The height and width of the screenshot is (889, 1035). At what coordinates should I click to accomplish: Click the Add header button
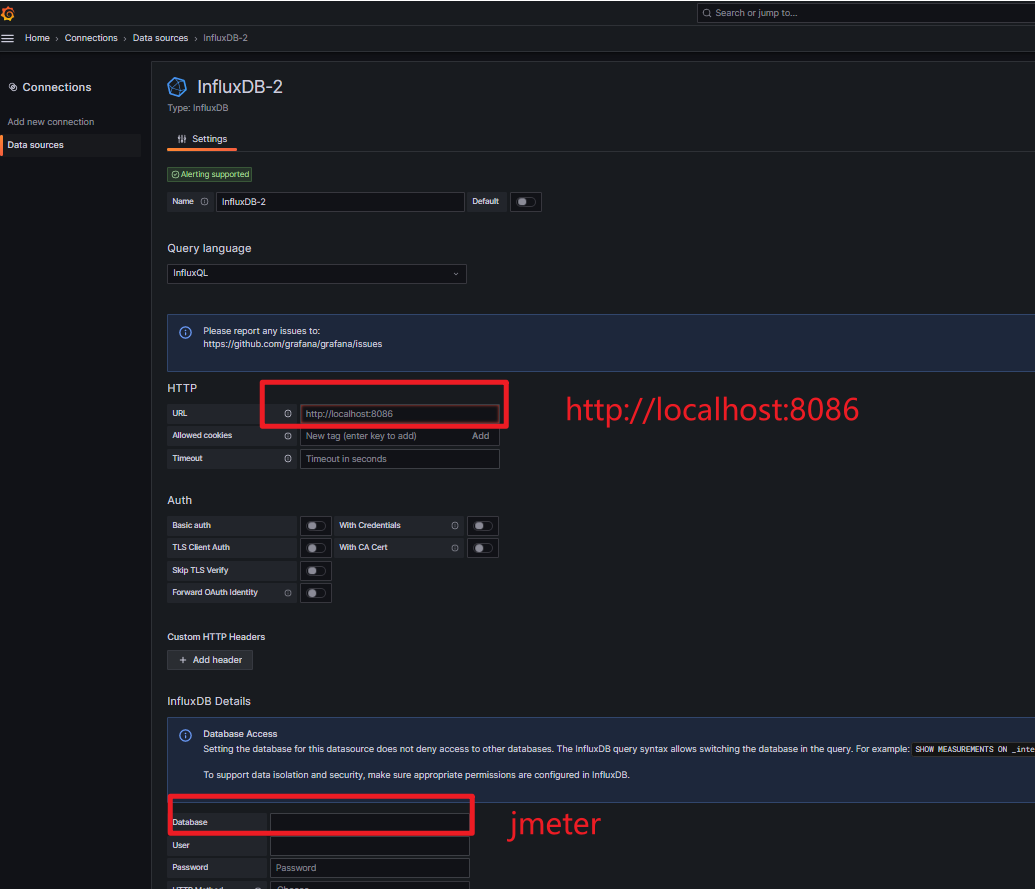[x=210, y=660]
